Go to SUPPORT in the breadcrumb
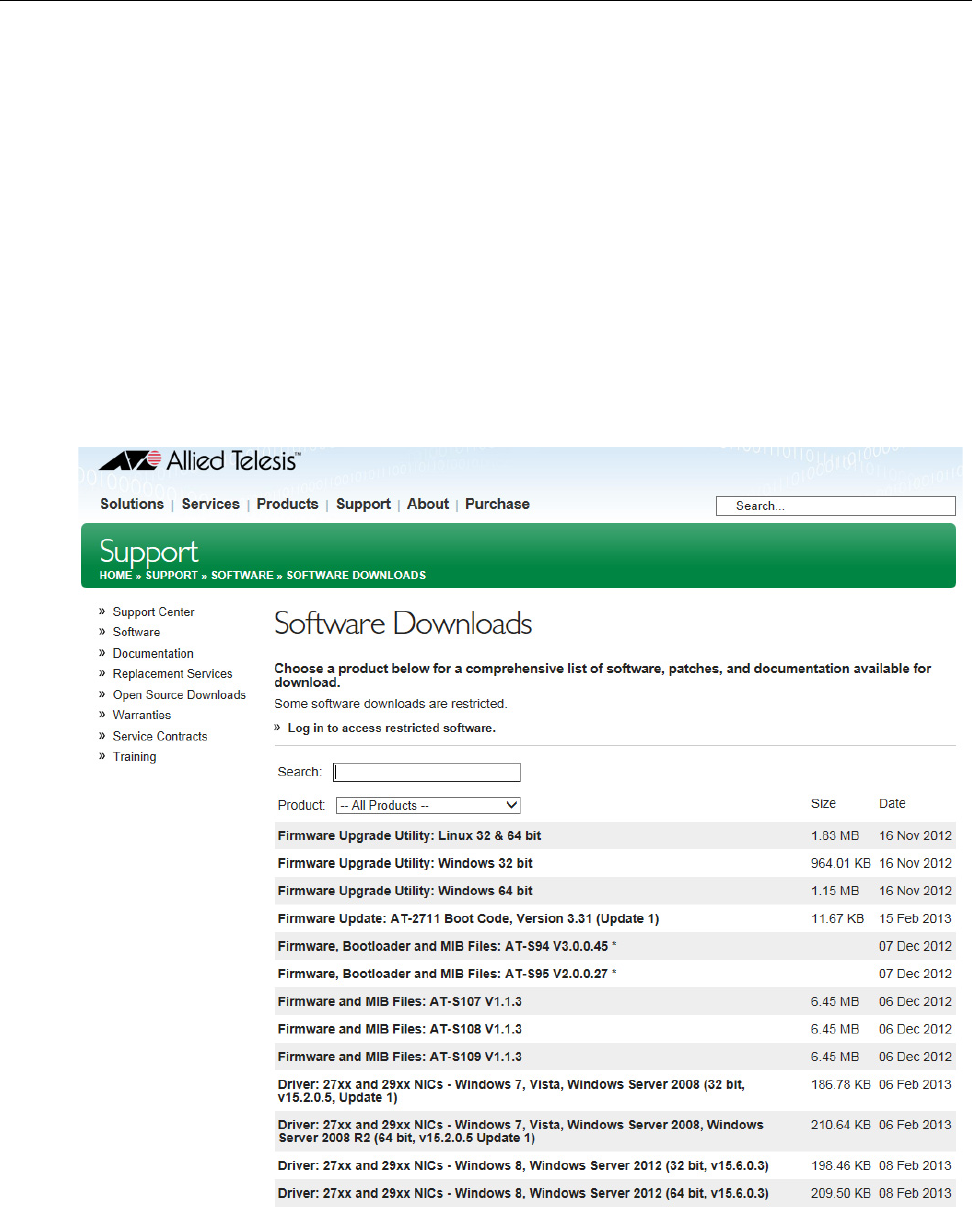The image size is (972, 1209). [x=172, y=576]
